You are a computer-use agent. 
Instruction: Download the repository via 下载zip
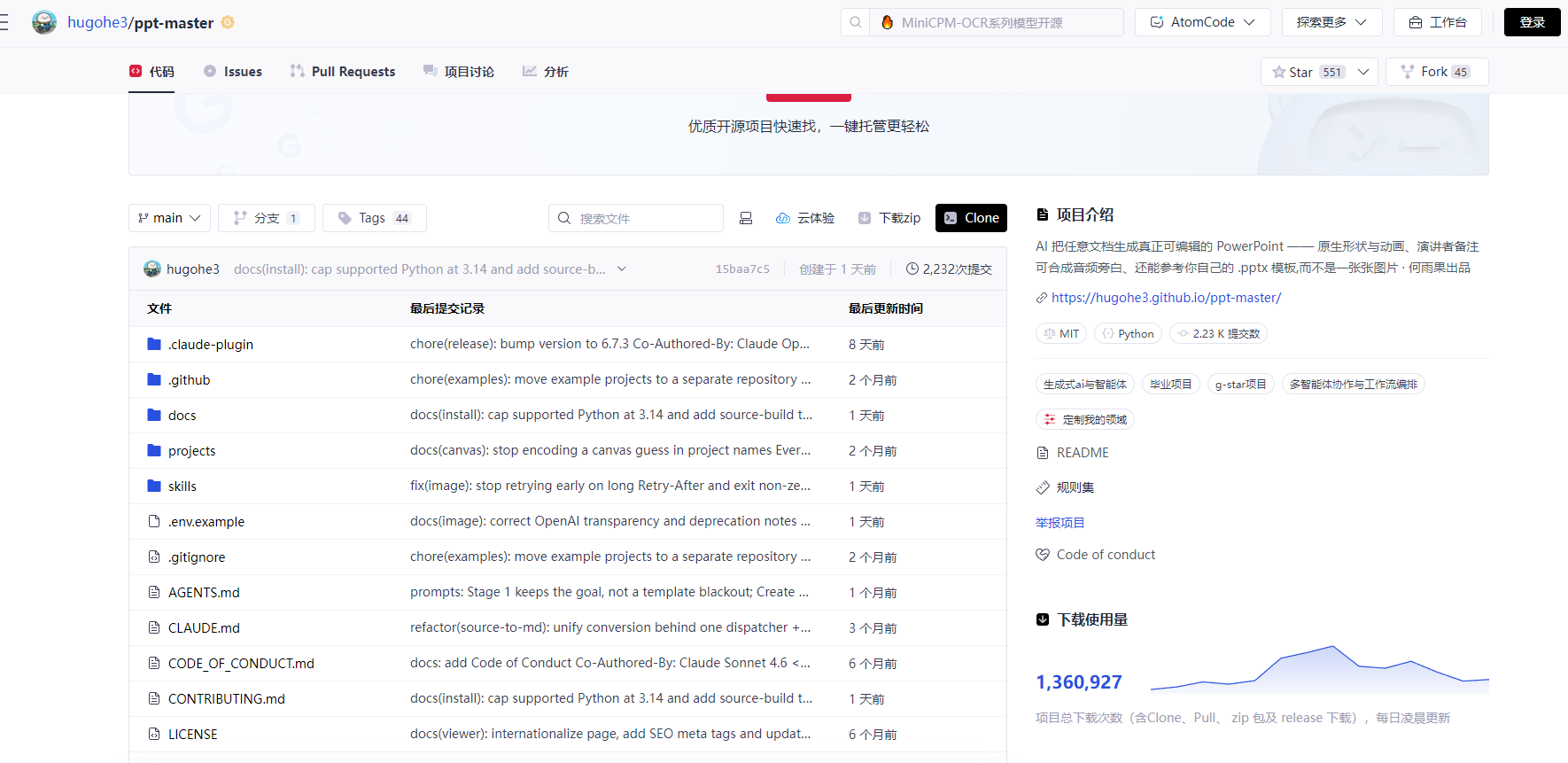pyautogui.click(x=889, y=218)
